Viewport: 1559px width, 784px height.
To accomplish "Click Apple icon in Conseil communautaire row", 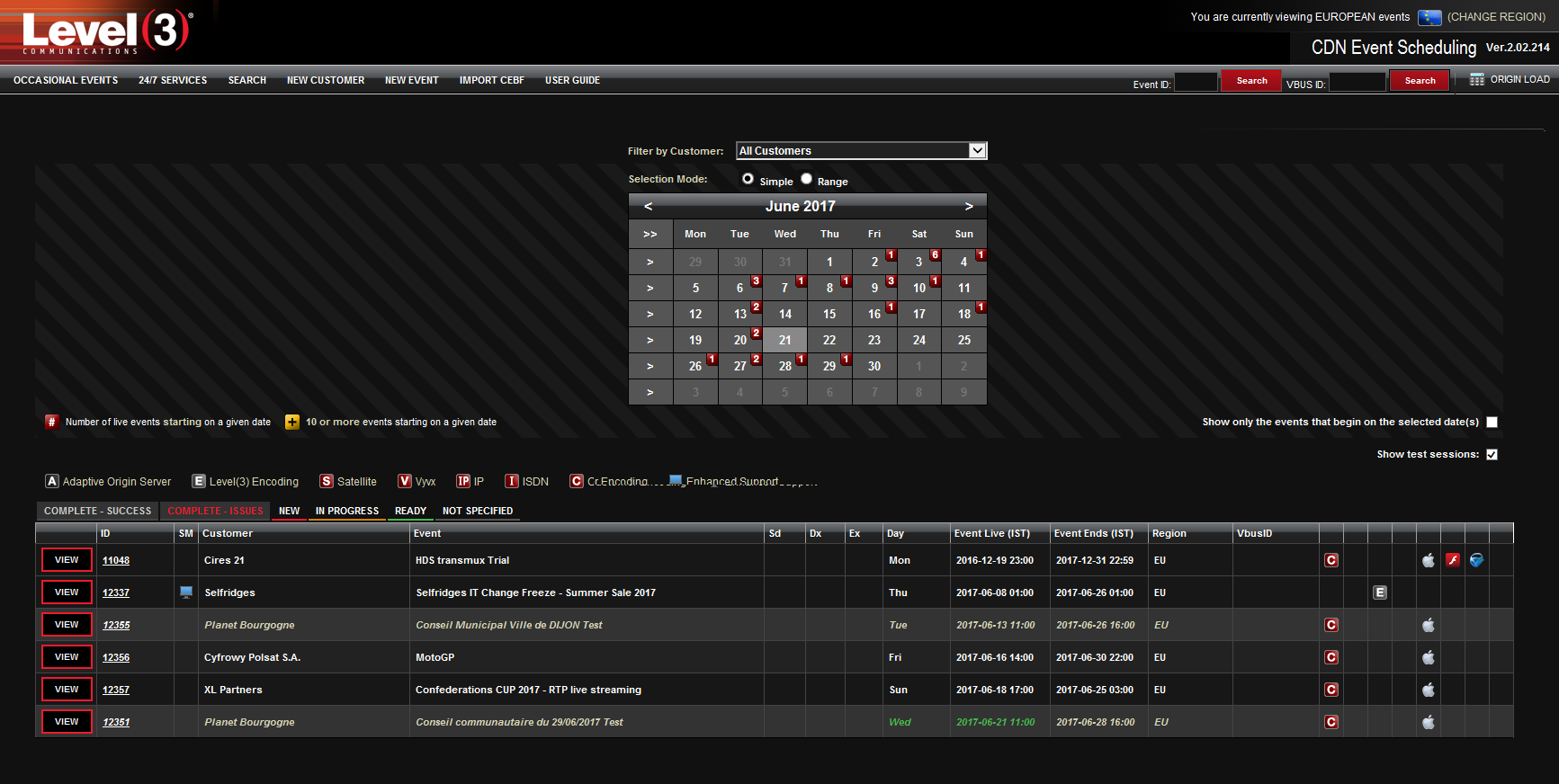I will pos(1429,722).
